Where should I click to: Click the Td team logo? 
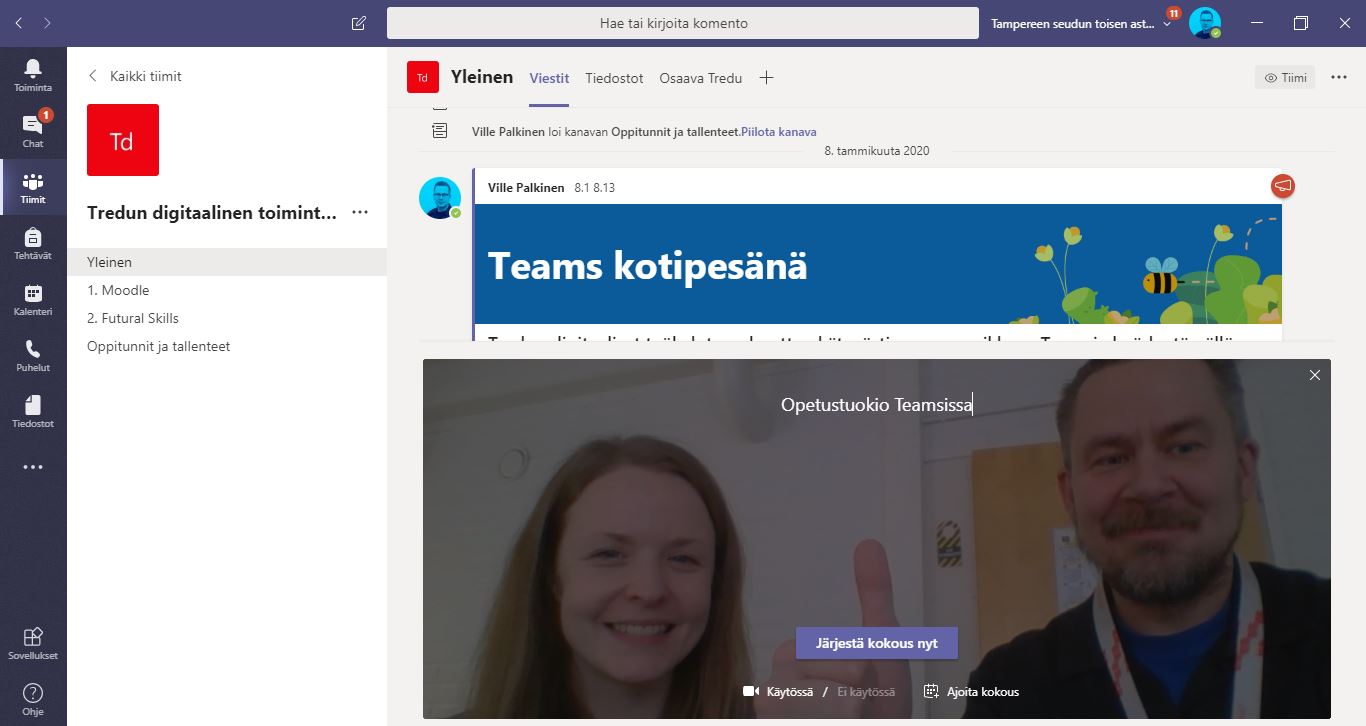pyautogui.click(x=123, y=140)
